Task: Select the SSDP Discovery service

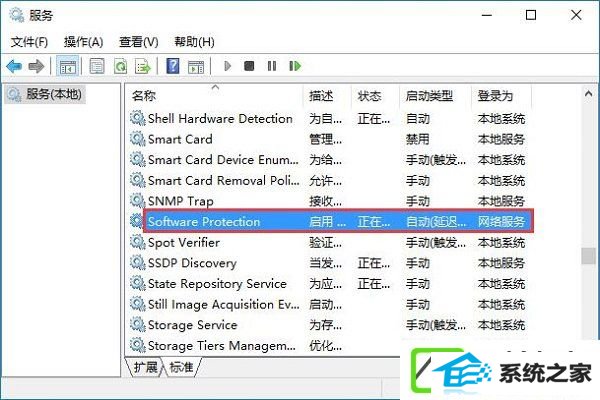Action: click(330, 263)
